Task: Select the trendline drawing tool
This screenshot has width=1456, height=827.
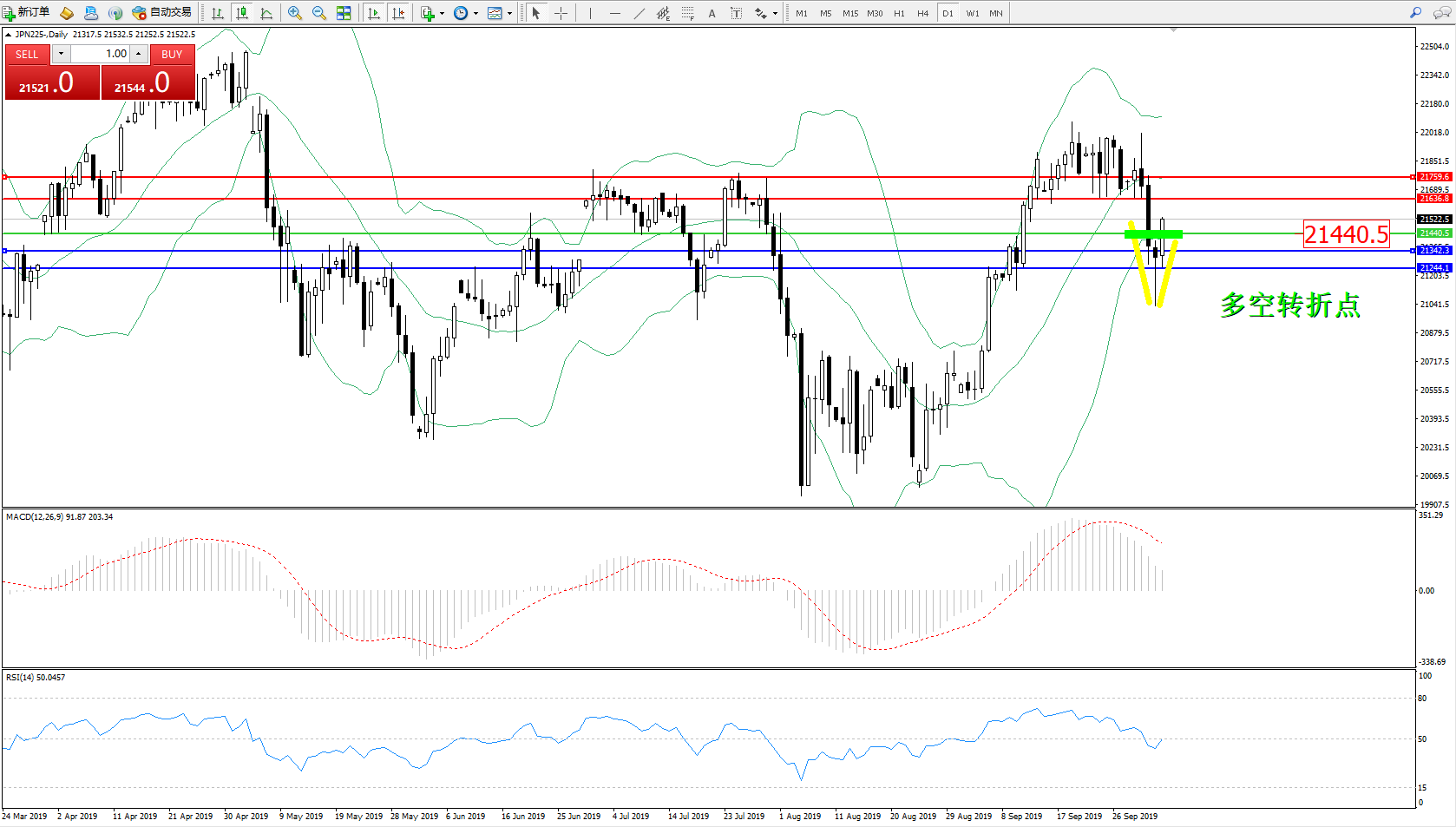Action: pos(639,13)
